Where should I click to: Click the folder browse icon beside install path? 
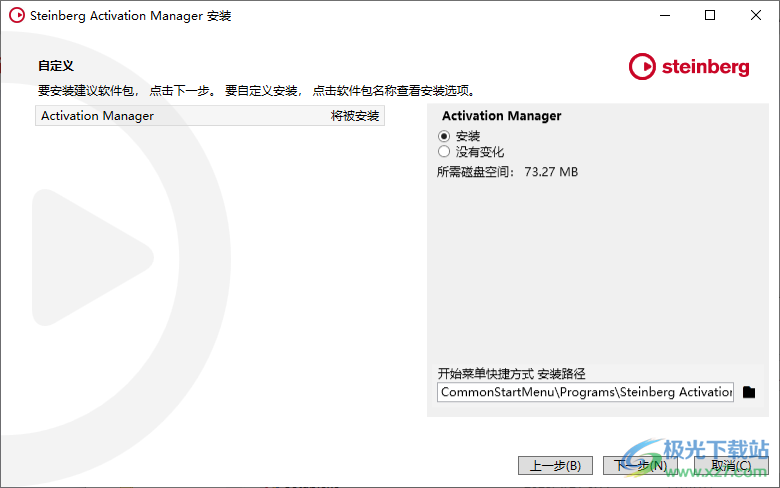click(749, 392)
